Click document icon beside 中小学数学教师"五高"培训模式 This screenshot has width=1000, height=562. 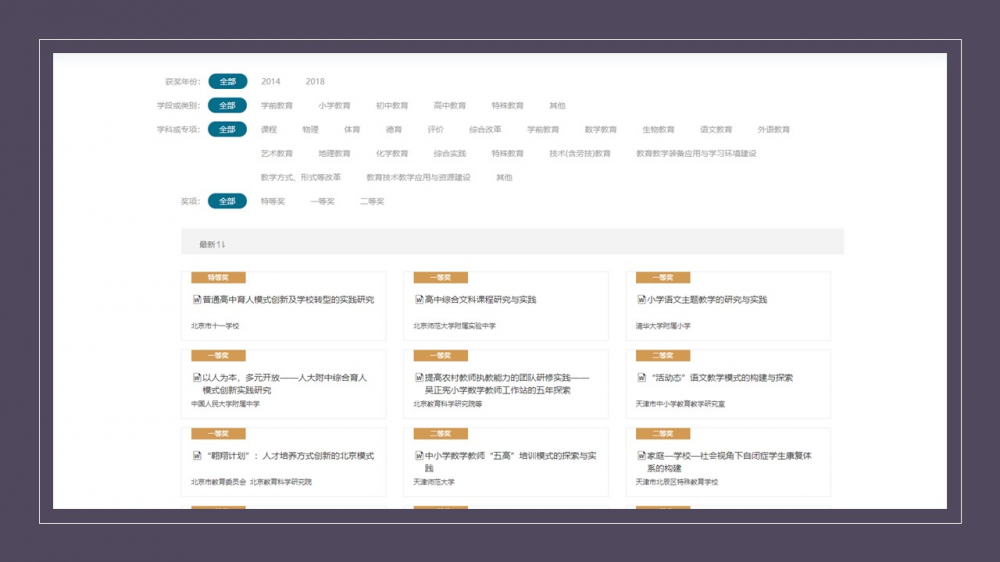(x=419, y=455)
